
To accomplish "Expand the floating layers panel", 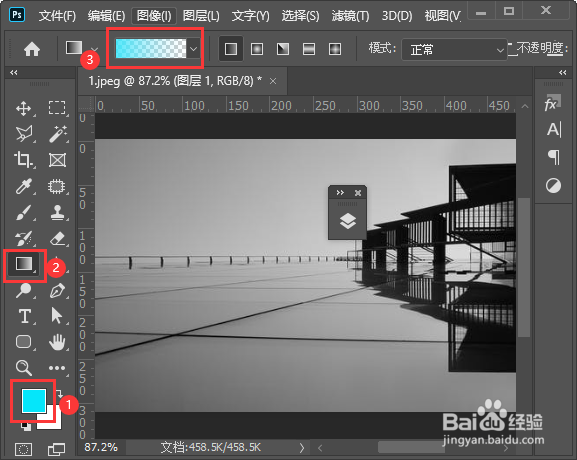I will [x=340, y=193].
